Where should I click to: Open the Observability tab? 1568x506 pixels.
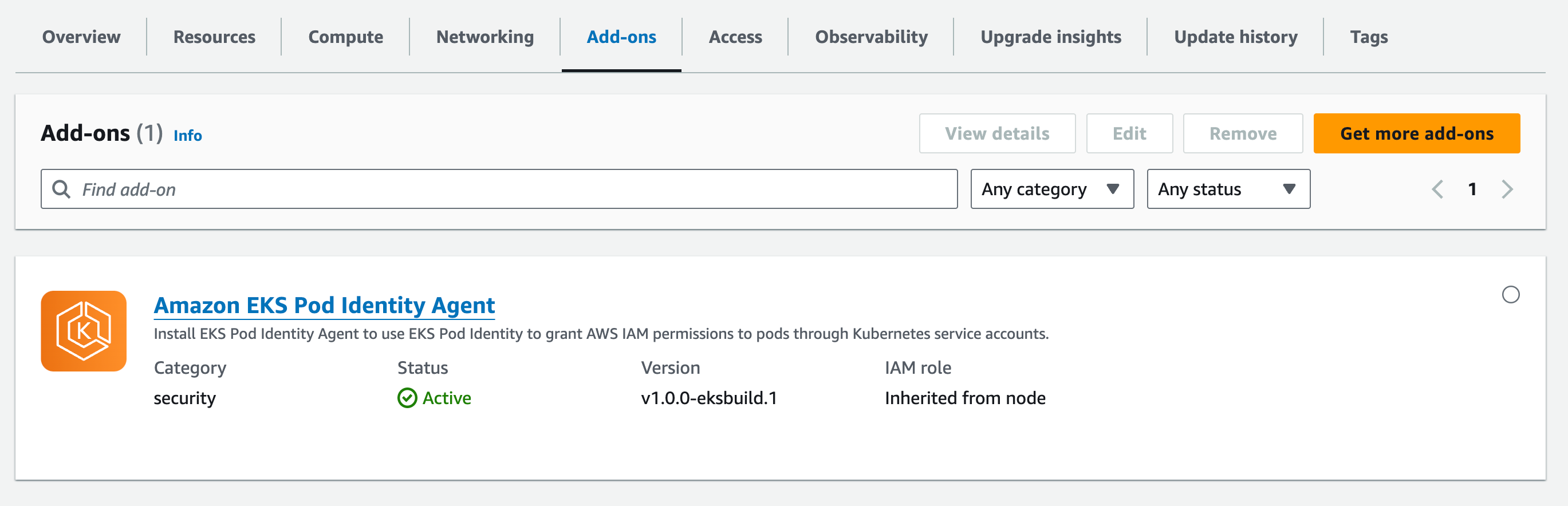coord(870,37)
